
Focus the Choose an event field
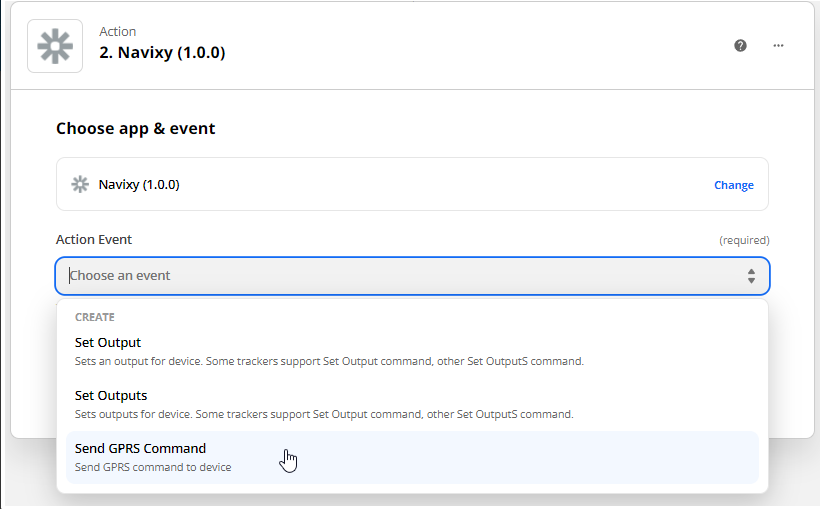click(x=413, y=276)
